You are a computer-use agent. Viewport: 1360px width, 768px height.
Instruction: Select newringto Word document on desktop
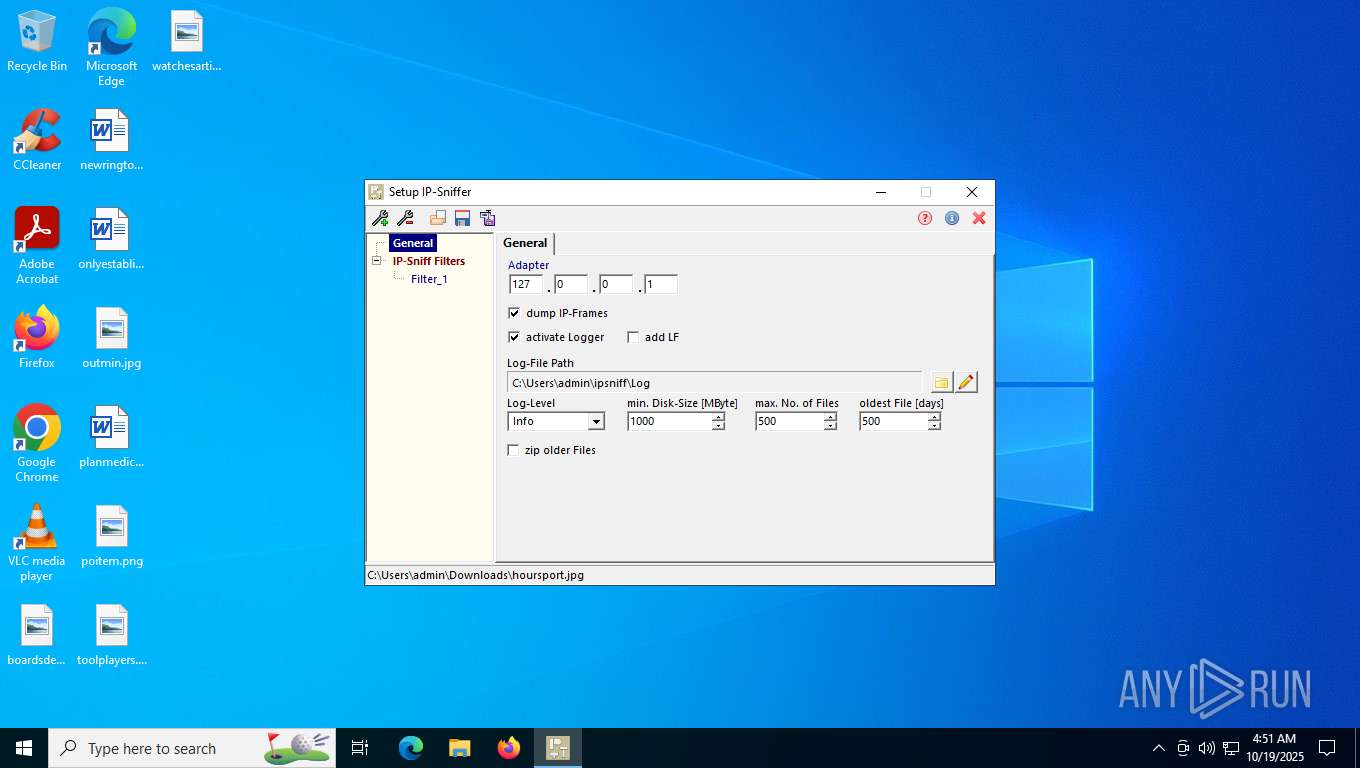(111, 140)
